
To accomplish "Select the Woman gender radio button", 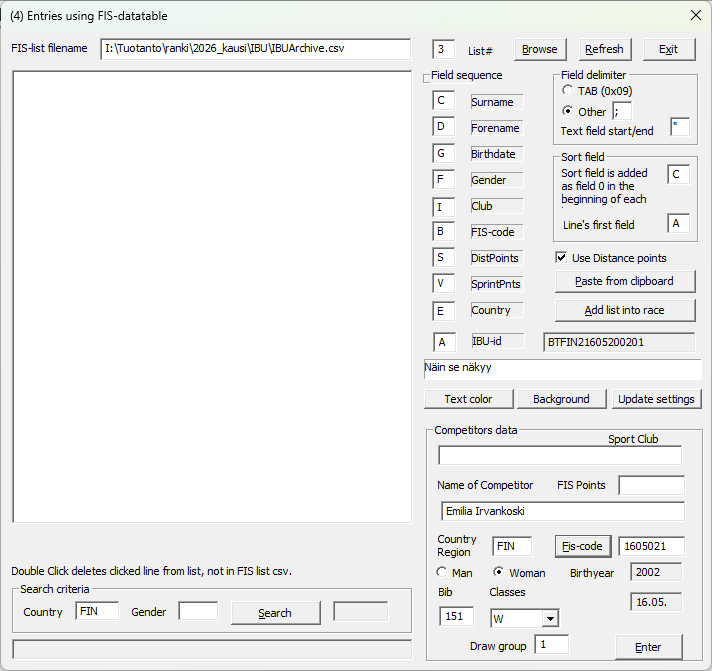I will pos(499,573).
